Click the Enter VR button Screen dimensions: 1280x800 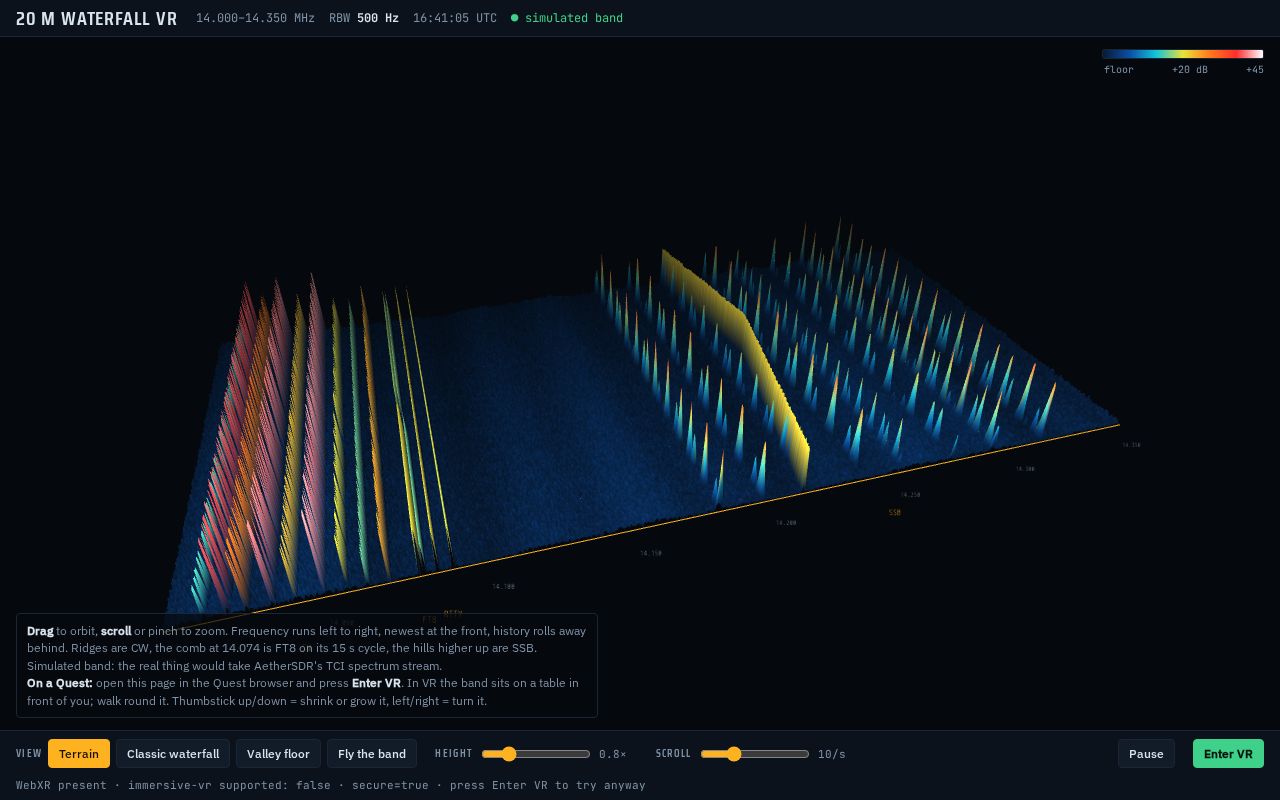point(1228,753)
